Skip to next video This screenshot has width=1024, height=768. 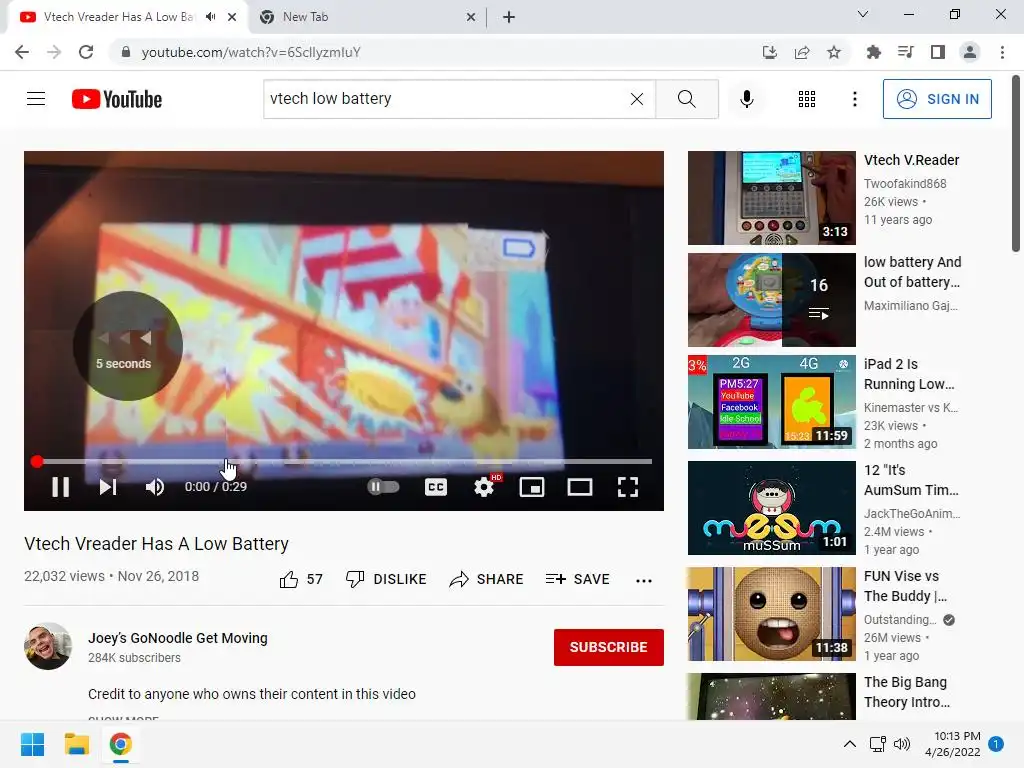[108, 487]
